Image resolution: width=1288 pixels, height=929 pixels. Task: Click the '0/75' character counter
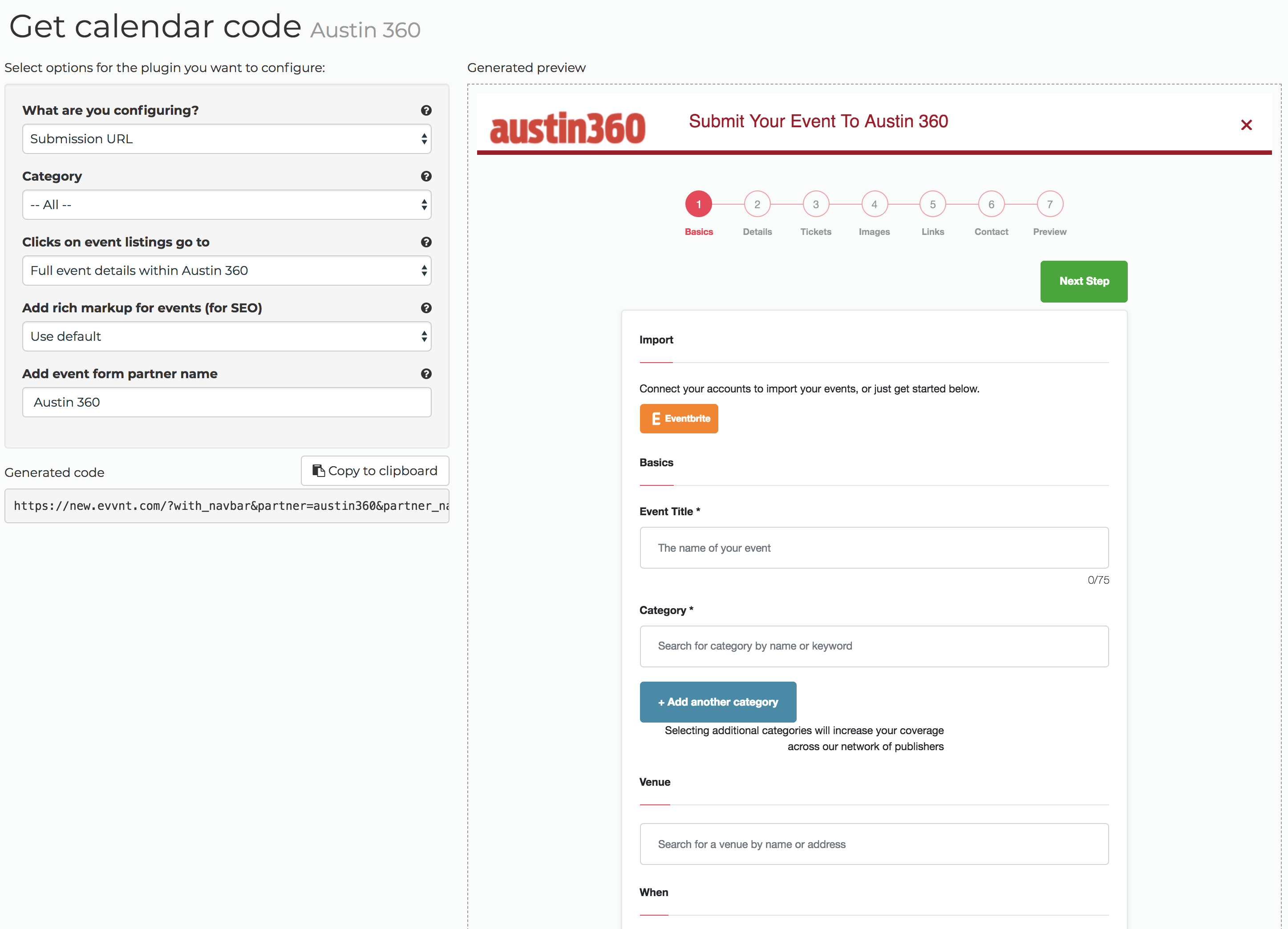[1098, 580]
